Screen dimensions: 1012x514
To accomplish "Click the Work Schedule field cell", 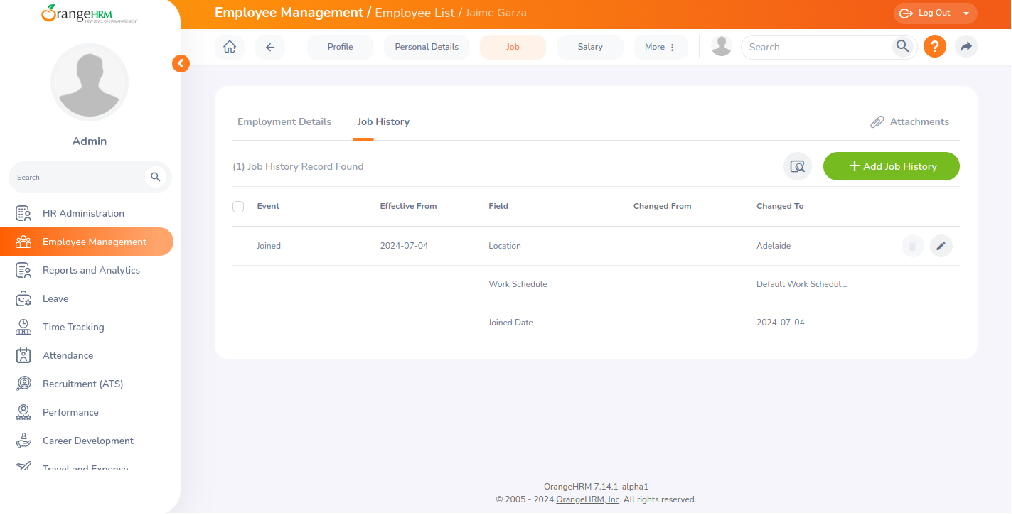I will coord(518,284).
